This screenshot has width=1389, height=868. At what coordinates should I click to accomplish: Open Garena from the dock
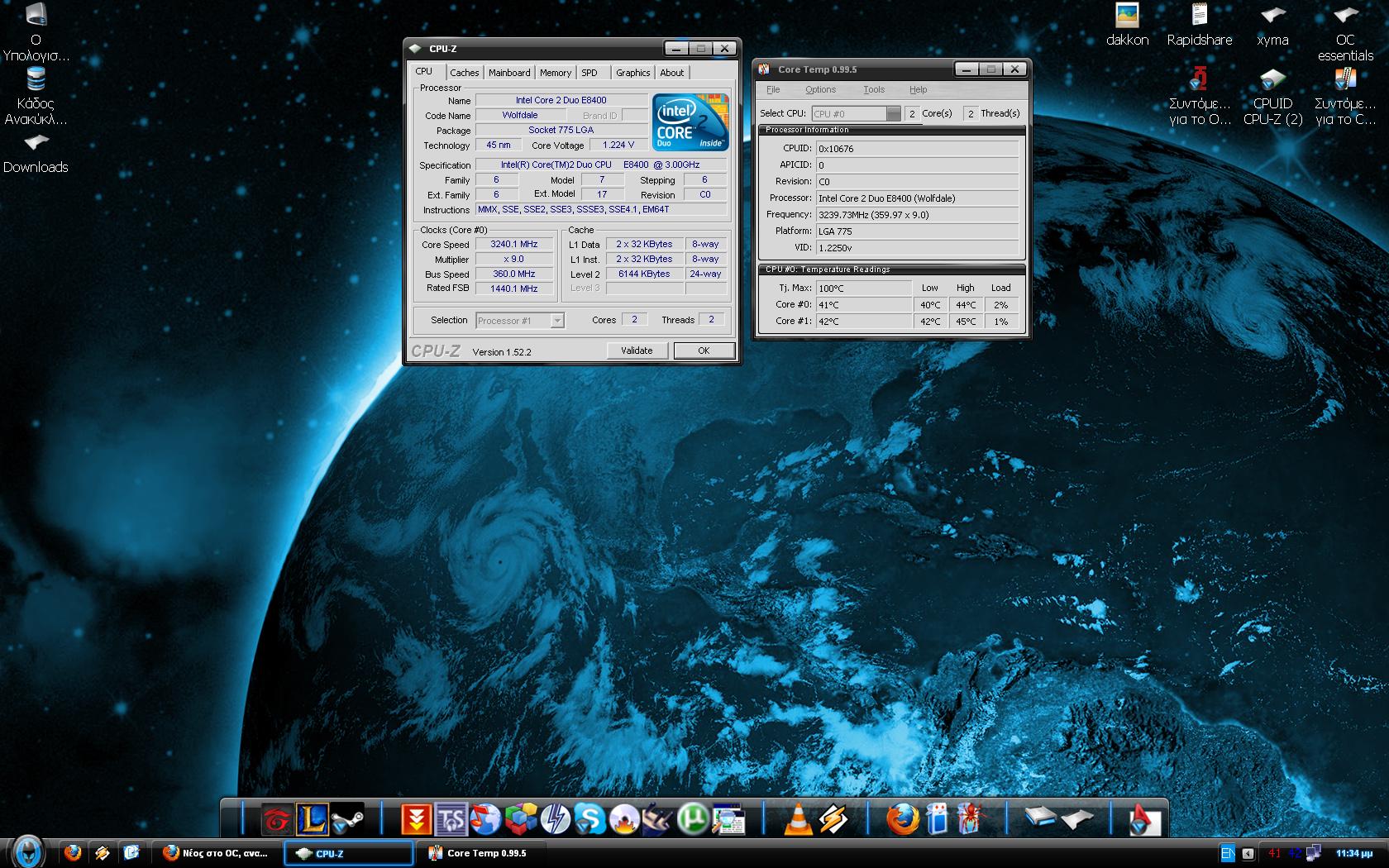(277, 819)
